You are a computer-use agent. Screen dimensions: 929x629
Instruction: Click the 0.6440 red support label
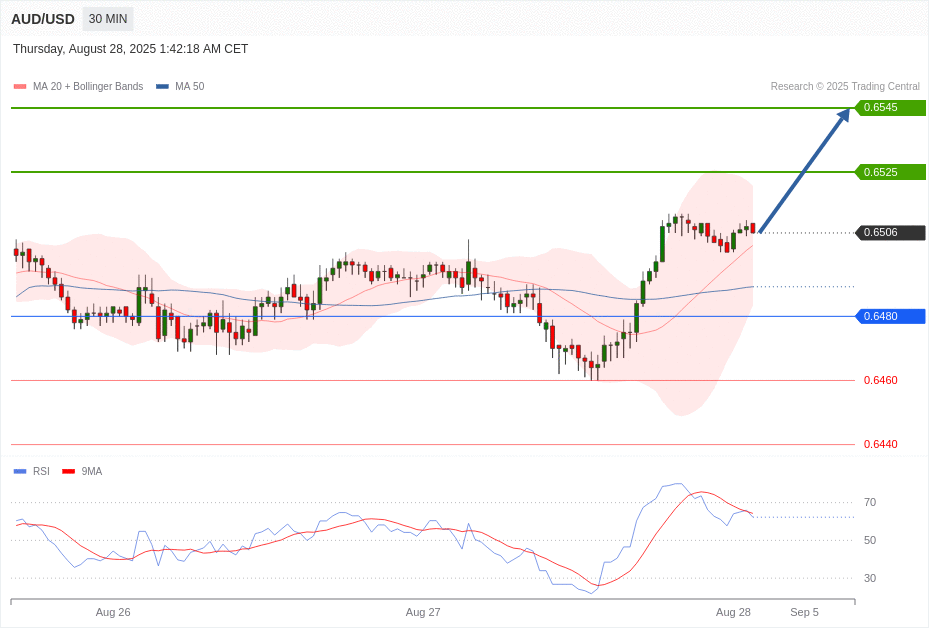880,444
